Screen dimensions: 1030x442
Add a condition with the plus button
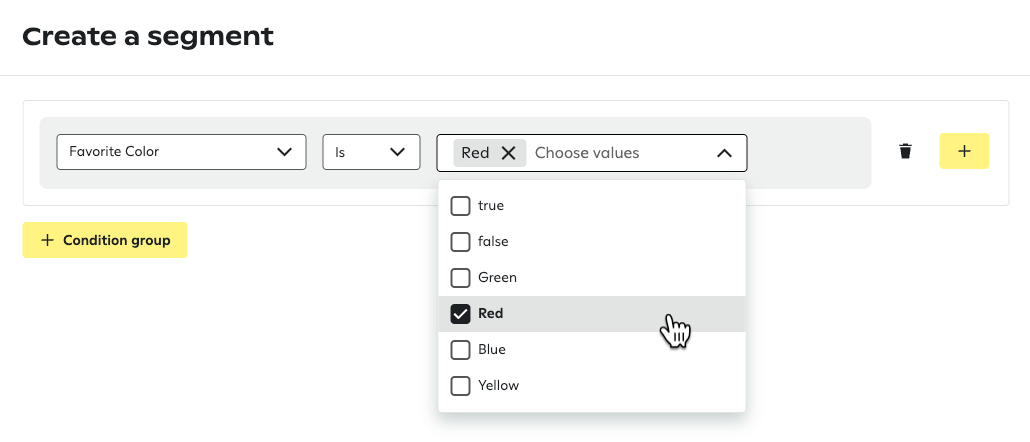click(x=964, y=151)
